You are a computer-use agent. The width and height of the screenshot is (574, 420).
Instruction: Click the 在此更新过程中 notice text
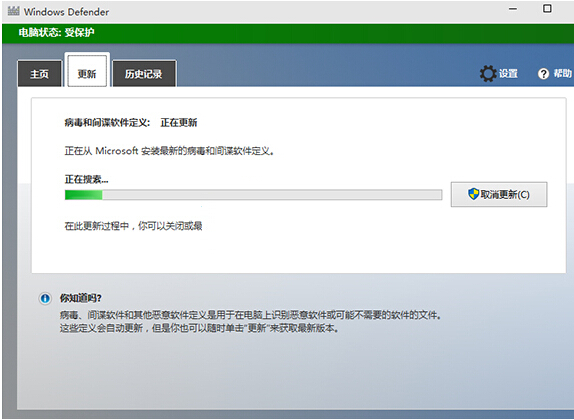(x=134, y=226)
